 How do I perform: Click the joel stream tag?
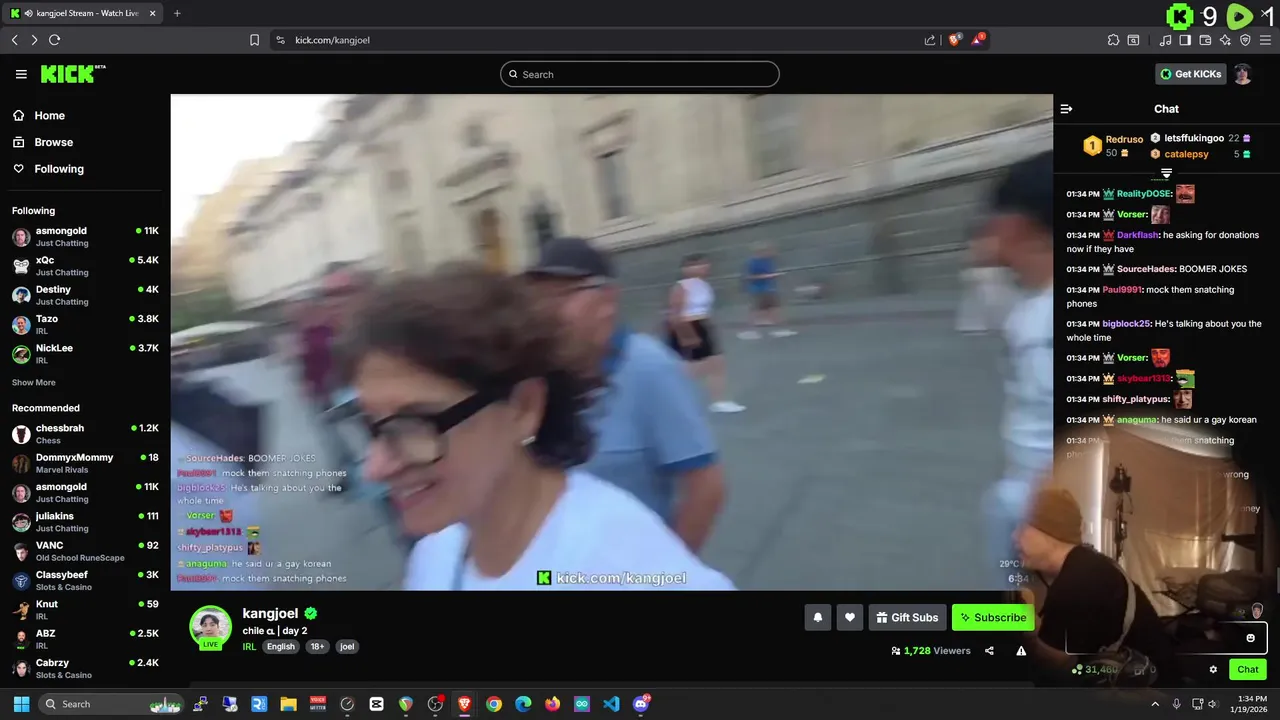click(347, 647)
